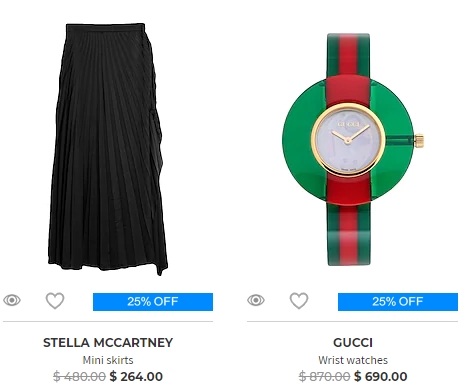This screenshot has width=465, height=387.
Task: Click the crossed-out $ 870.00 original price
Action: 324,377
